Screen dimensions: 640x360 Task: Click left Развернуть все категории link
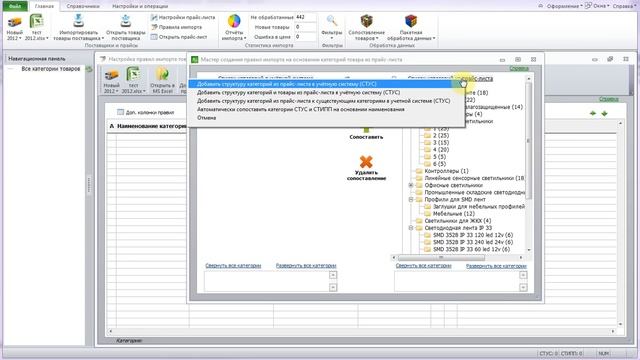point(306,266)
